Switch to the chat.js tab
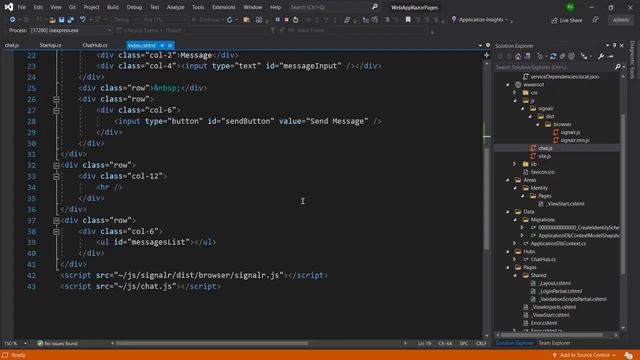This screenshot has height=360, width=640. (12, 45)
